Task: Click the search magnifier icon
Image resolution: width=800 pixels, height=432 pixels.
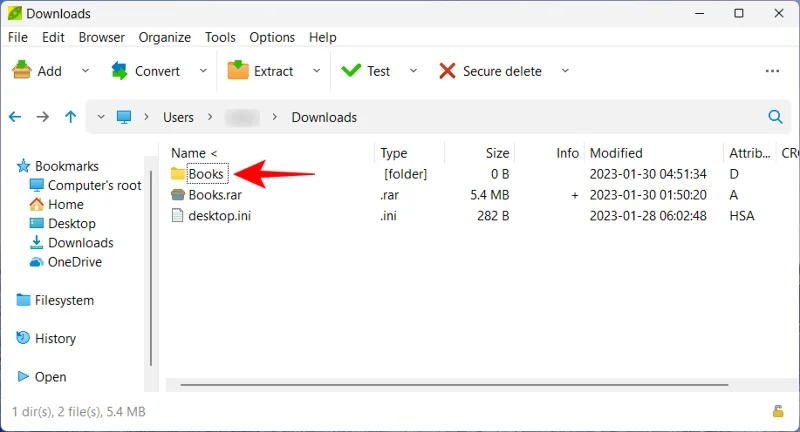Action: pyautogui.click(x=775, y=117)
